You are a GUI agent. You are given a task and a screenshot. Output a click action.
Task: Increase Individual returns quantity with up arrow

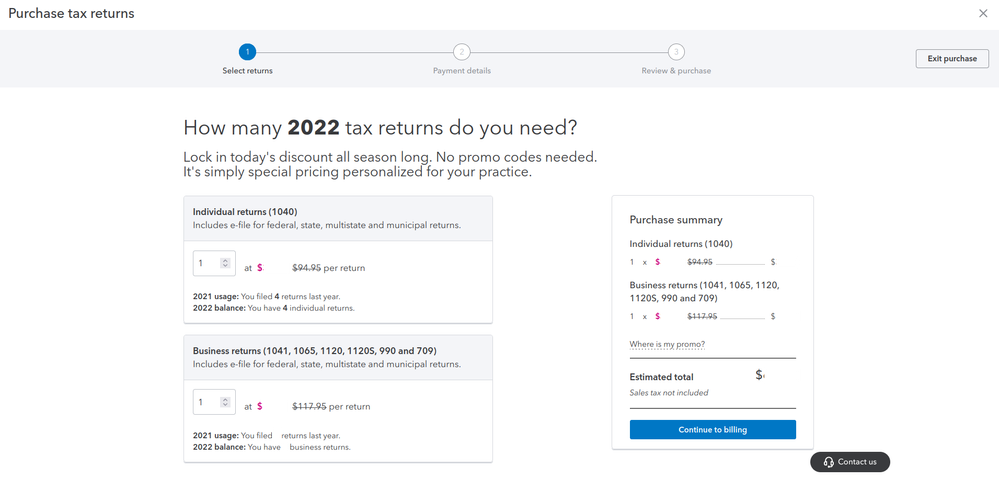[x=225, y=260]
